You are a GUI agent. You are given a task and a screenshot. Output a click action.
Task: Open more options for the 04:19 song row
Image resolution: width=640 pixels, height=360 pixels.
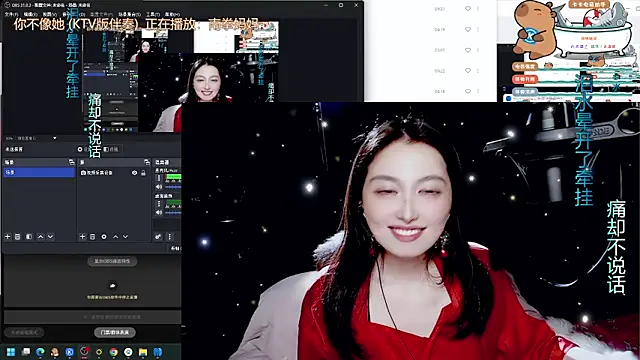(478, 29)
